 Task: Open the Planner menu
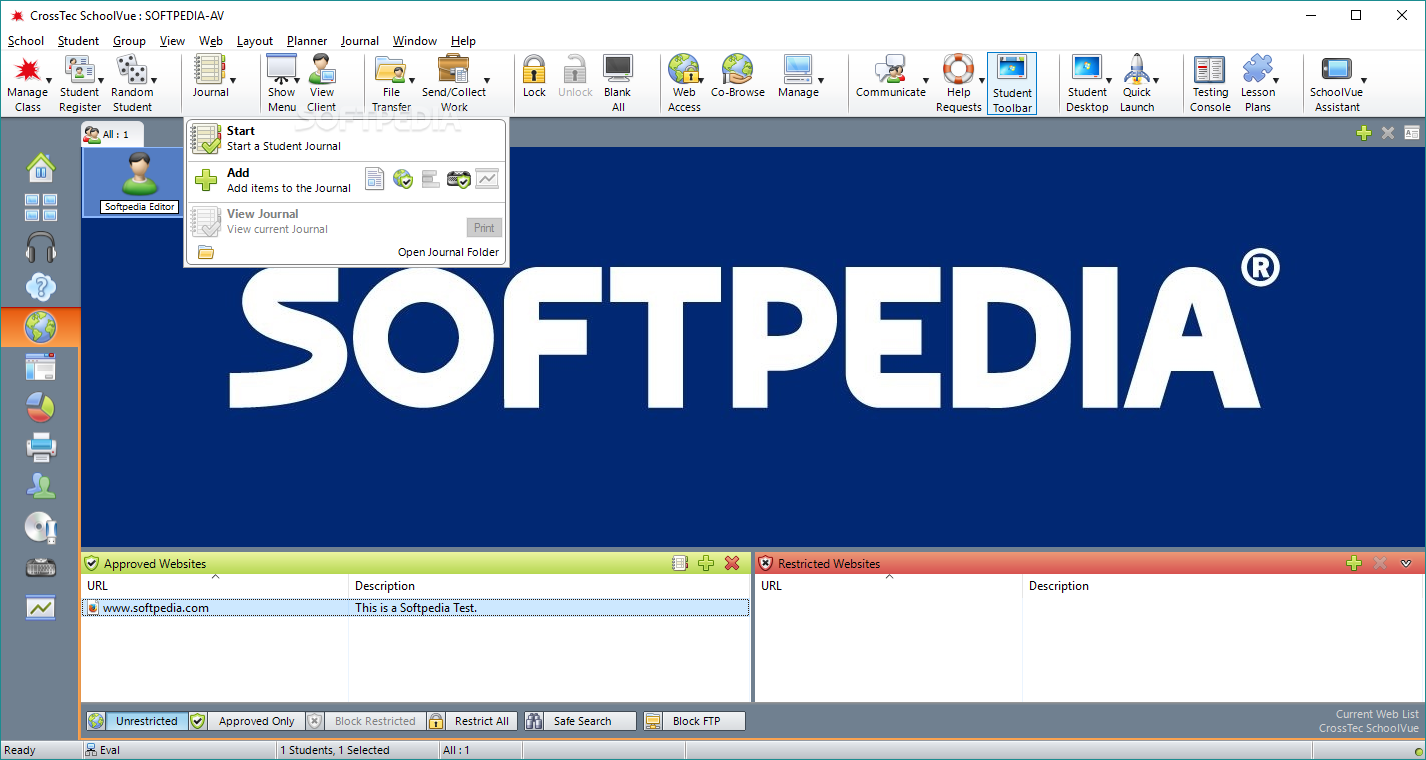307,41
